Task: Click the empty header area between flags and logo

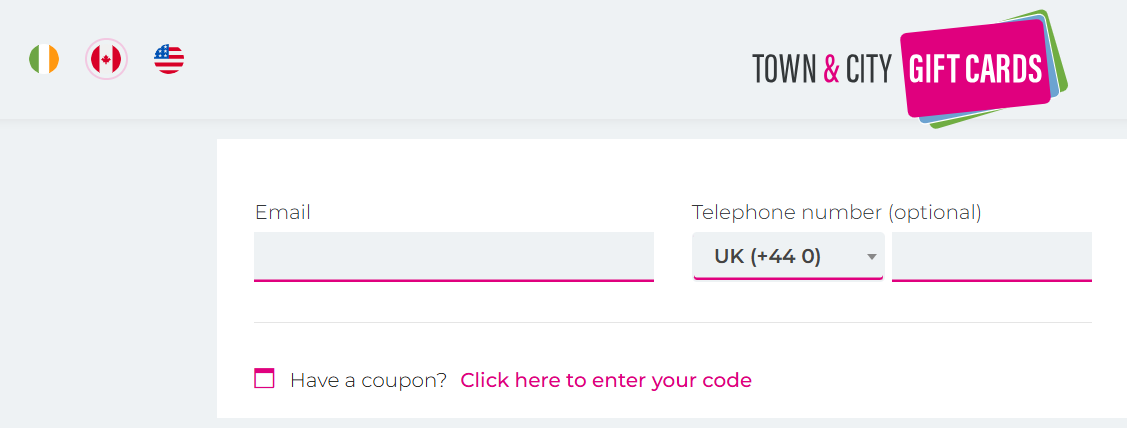Action: (x=467, y=59)
